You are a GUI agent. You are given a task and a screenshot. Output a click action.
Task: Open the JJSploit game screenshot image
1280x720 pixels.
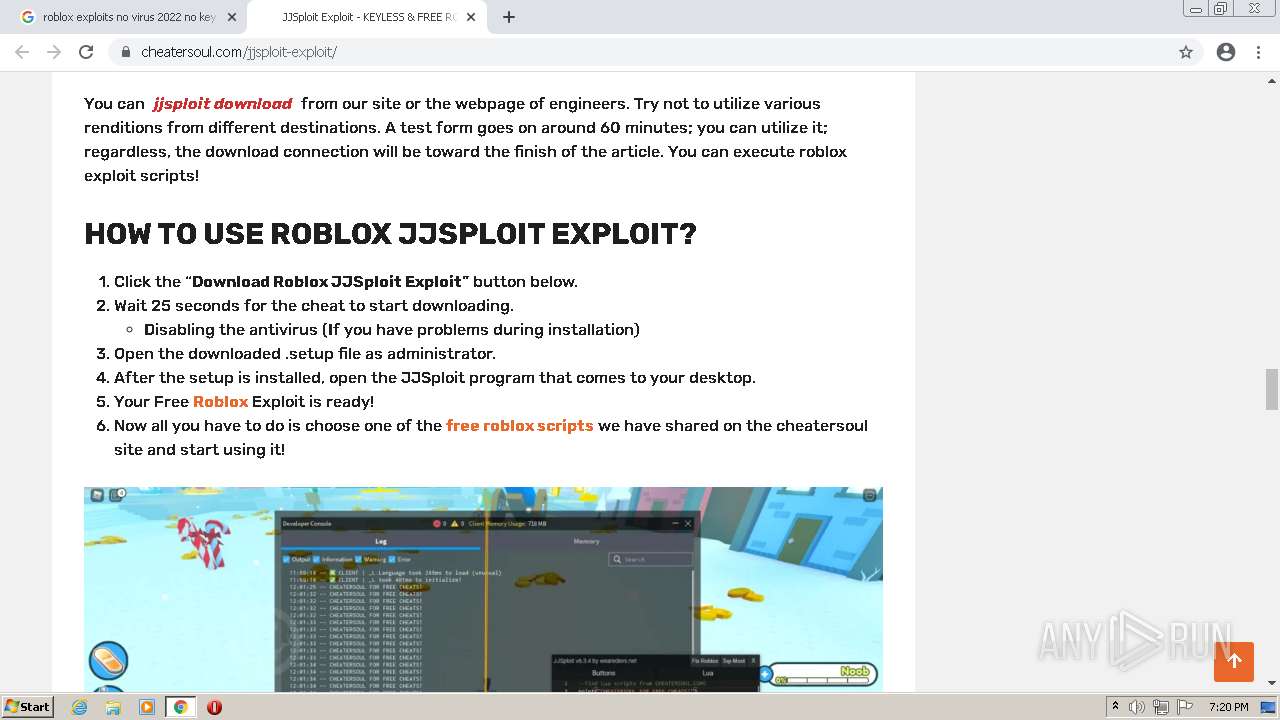[483, 589]
